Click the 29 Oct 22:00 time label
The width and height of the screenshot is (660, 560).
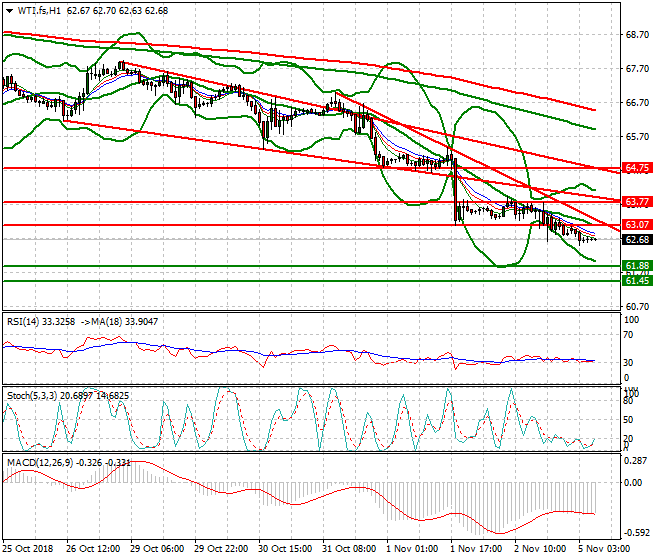(221, 549)
